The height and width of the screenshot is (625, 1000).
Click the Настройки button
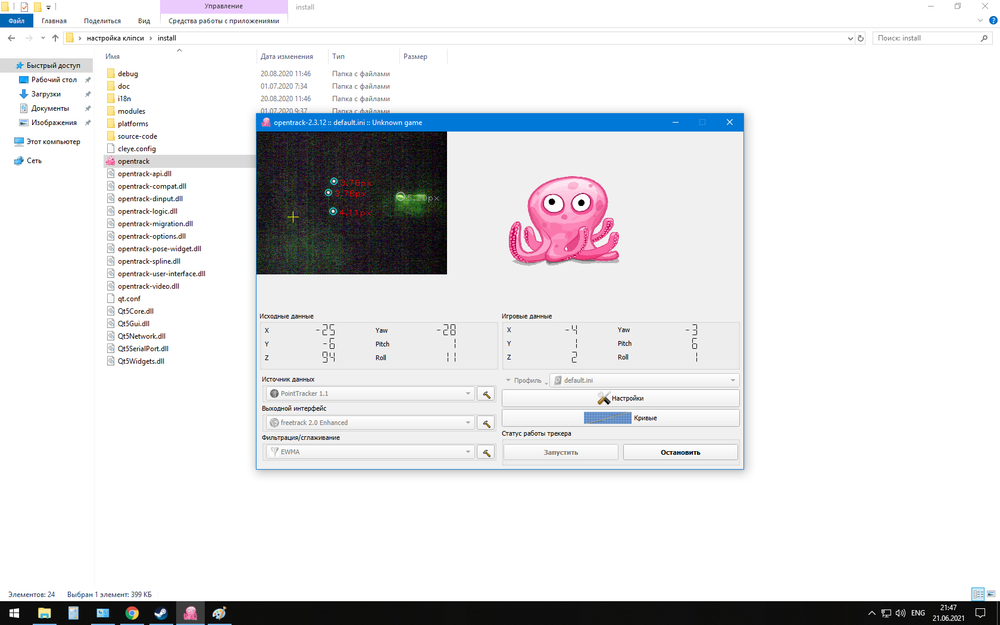[x=620, y=398]
